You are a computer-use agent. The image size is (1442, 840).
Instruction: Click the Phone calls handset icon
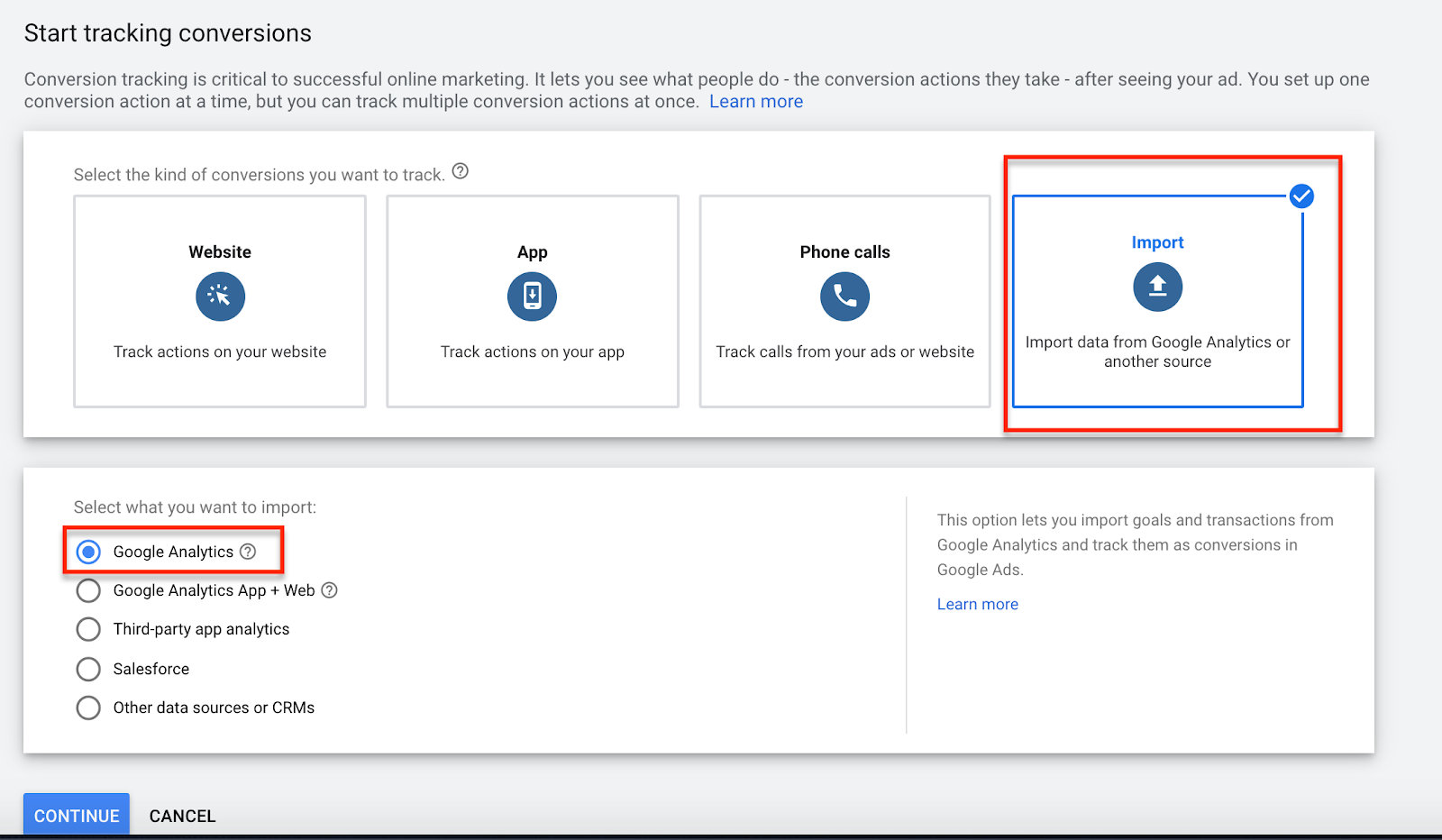coord(845,296)
